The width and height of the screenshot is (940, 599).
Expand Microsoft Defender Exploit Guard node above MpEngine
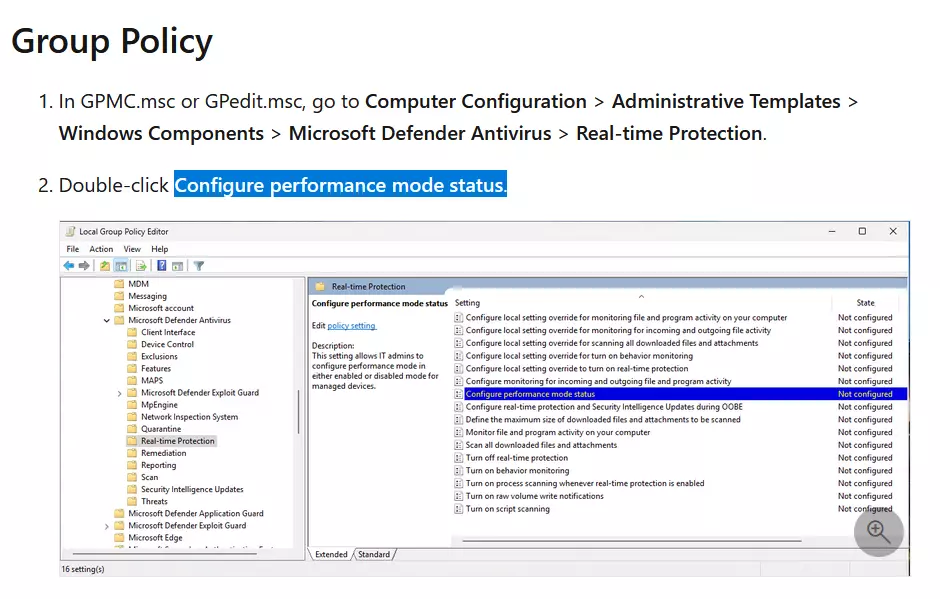pos(119,393)
